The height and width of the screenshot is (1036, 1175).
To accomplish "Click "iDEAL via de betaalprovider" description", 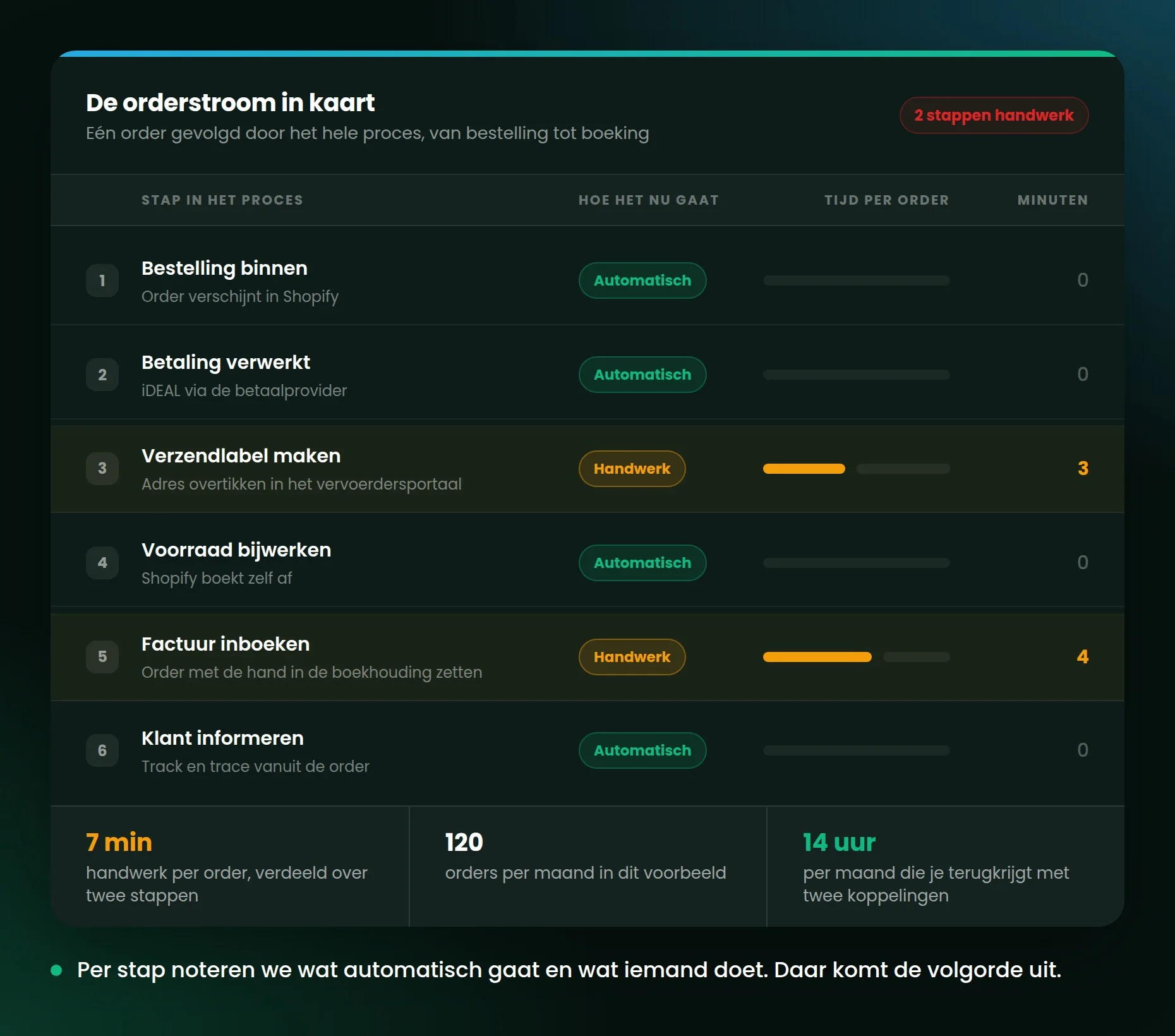I will pyautogui.click(x=244, y=391).
